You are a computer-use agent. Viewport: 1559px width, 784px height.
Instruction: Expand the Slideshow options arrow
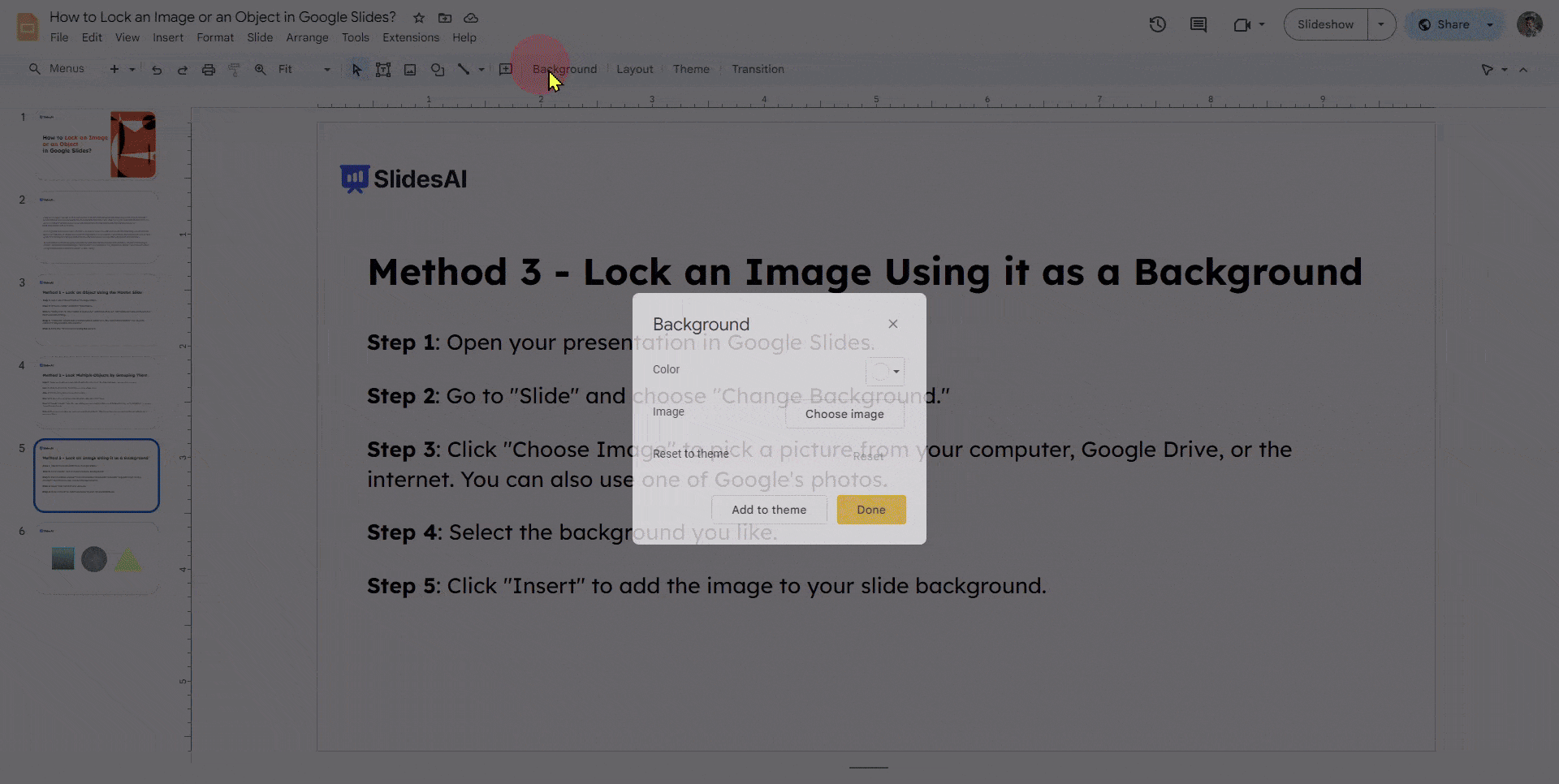click(1380, 24)
